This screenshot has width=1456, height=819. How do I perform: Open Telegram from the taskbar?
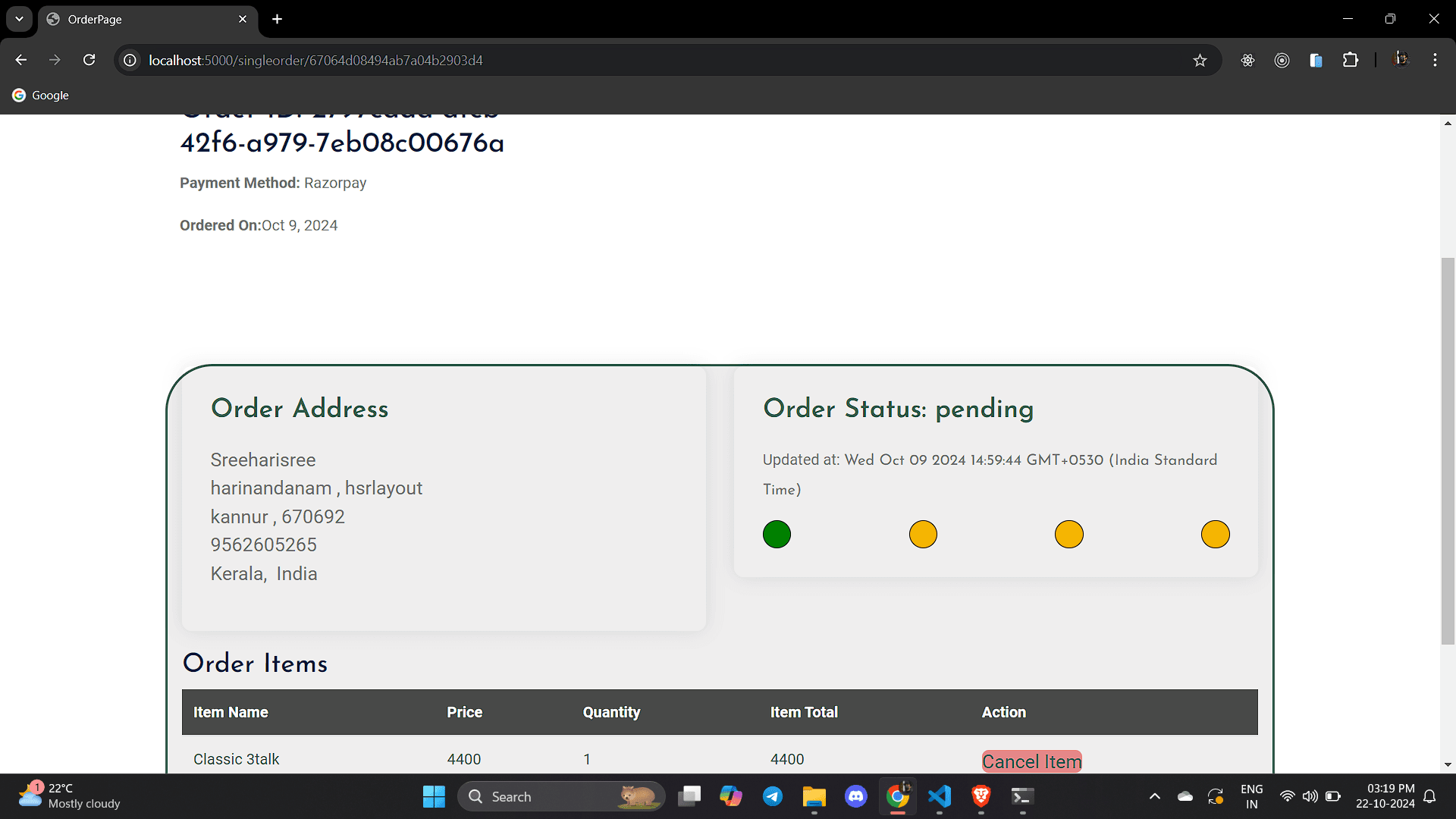point(773,796)
